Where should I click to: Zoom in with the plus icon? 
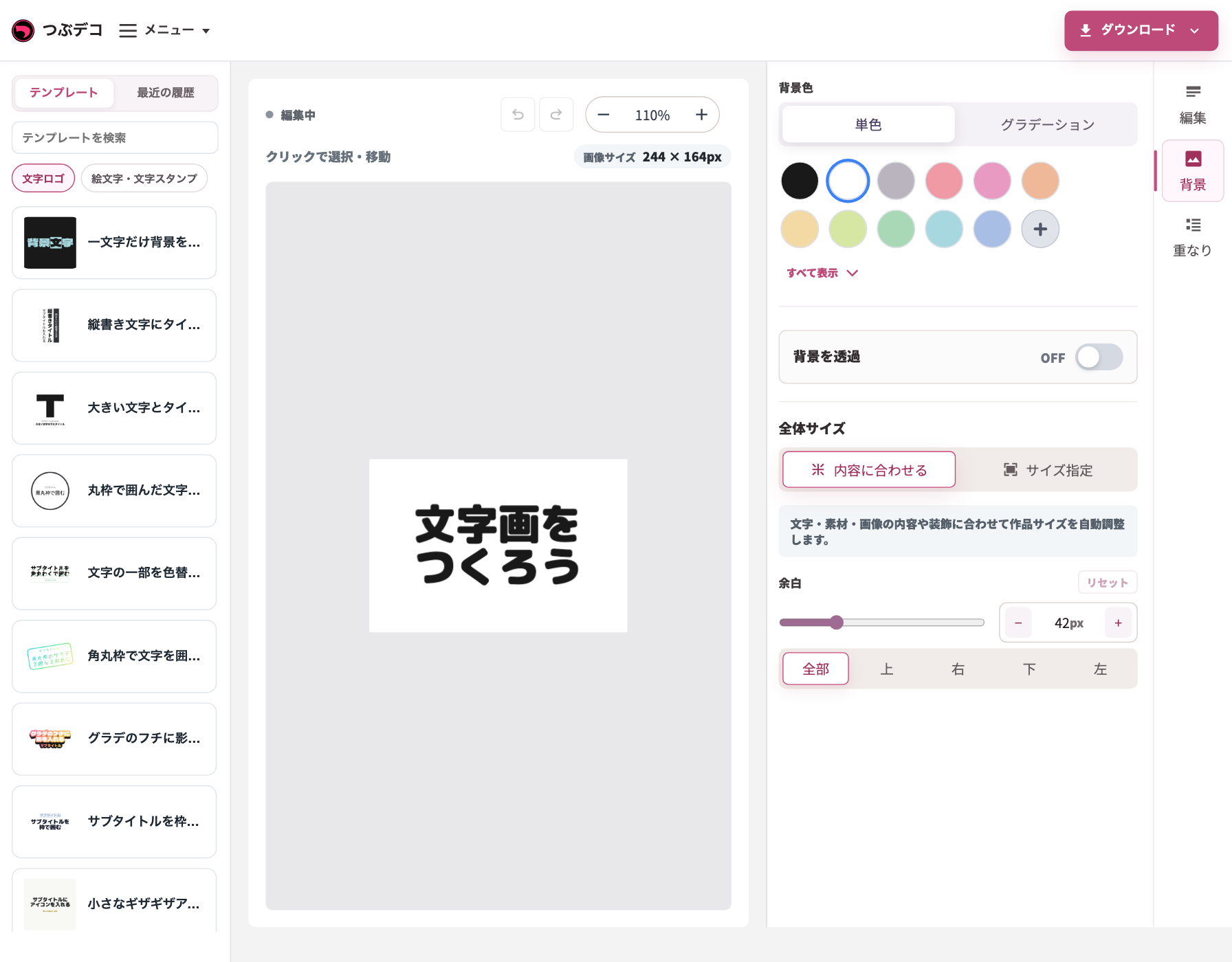tap(701, 115)
